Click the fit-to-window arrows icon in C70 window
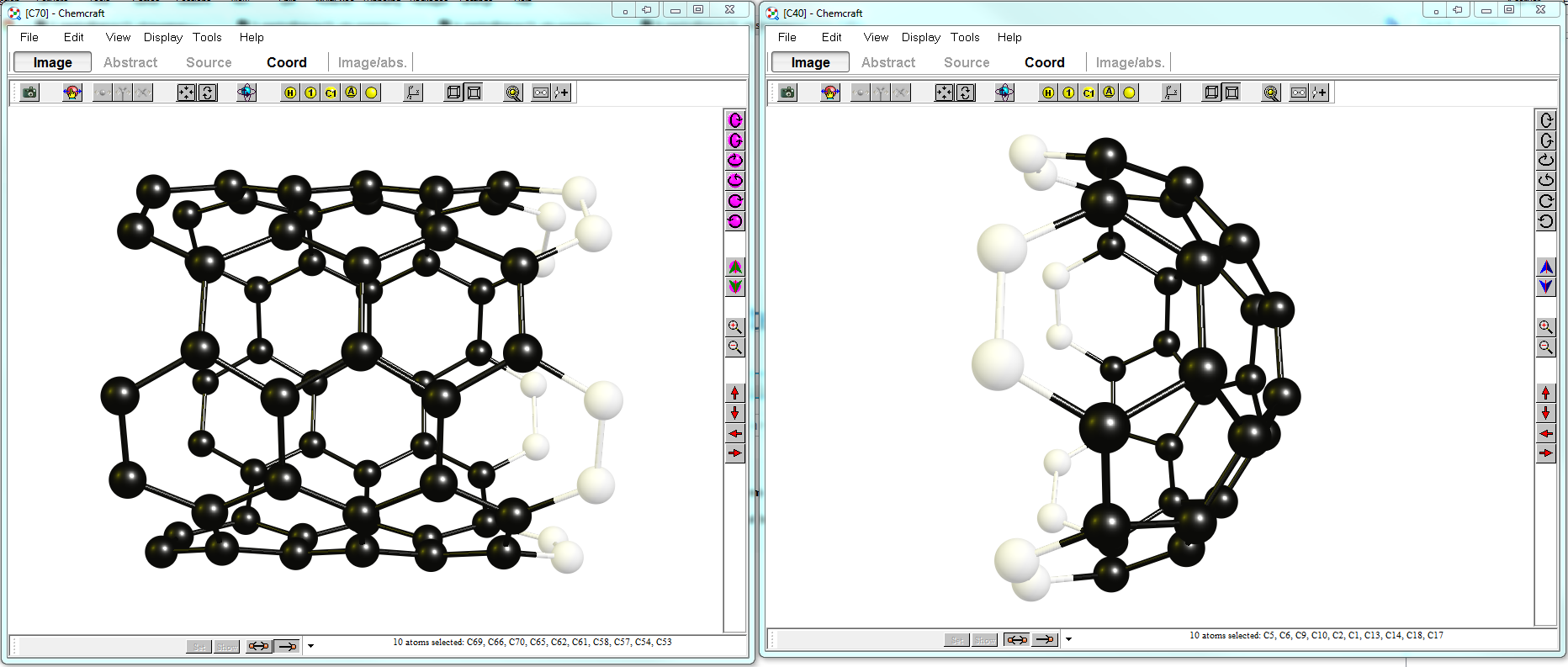The height and width of the screenshot is (667, 1568). (187, 93)
